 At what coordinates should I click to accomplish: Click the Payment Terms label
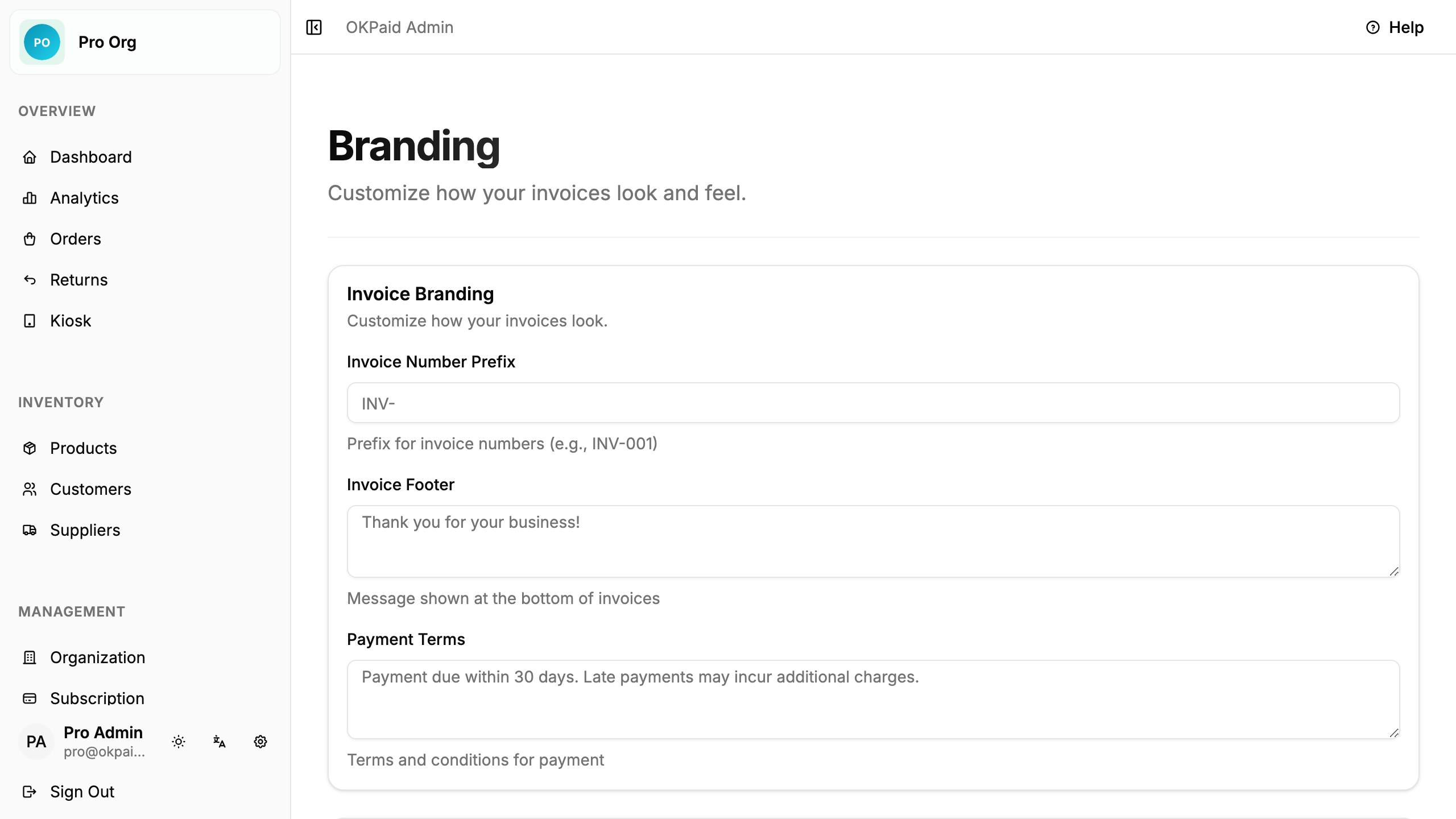pos(406,639)
